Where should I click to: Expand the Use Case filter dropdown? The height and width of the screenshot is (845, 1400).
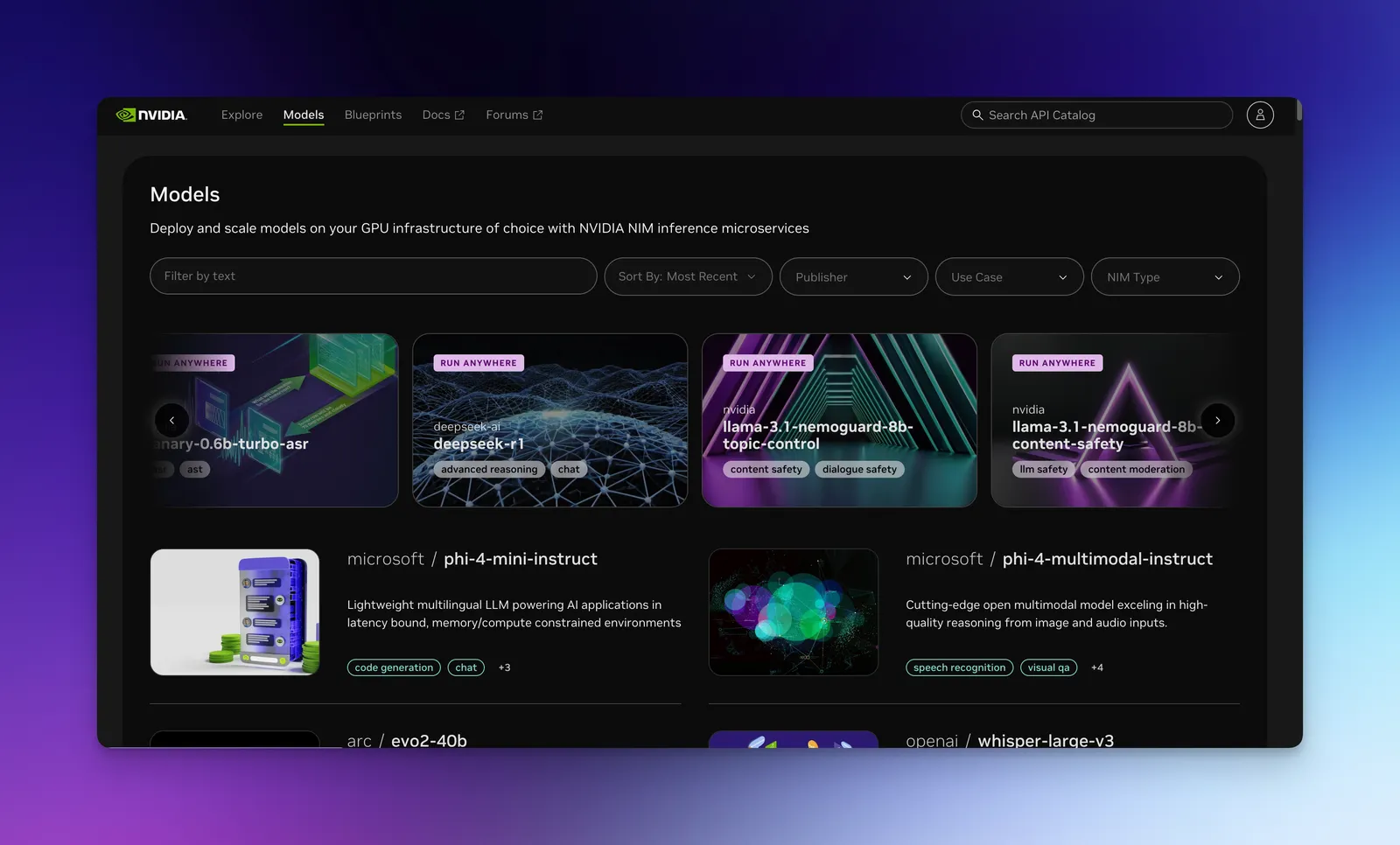1009,276
